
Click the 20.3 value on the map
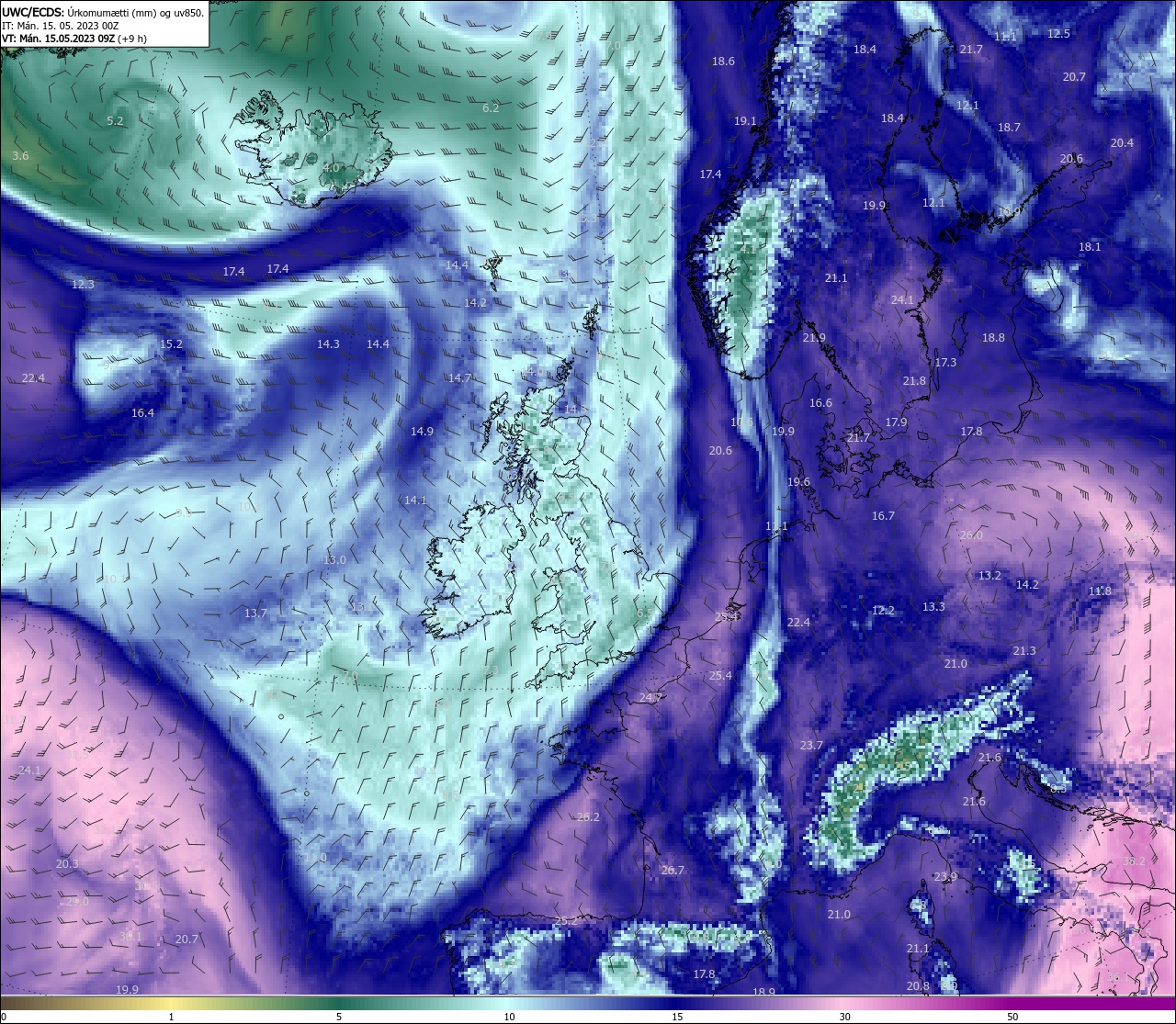point(66,864)
